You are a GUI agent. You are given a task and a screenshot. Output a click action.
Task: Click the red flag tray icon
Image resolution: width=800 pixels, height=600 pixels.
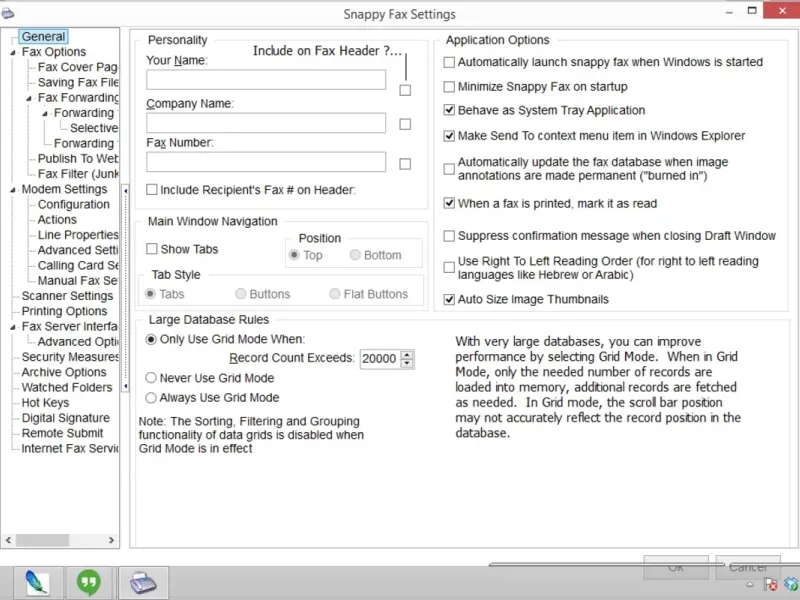[x=771, y=585]
